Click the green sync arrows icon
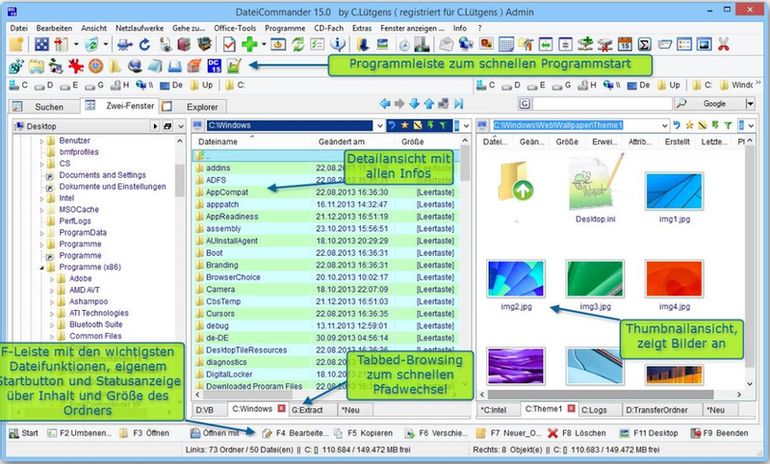770x464 pixels. pos(298,44)
